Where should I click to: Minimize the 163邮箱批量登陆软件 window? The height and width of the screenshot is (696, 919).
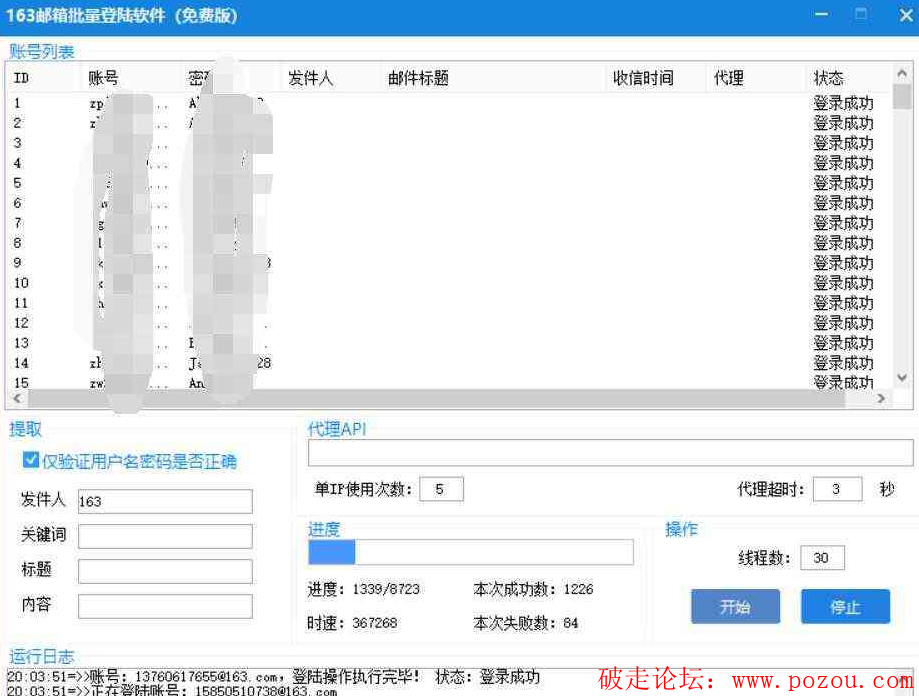(822, 15)
